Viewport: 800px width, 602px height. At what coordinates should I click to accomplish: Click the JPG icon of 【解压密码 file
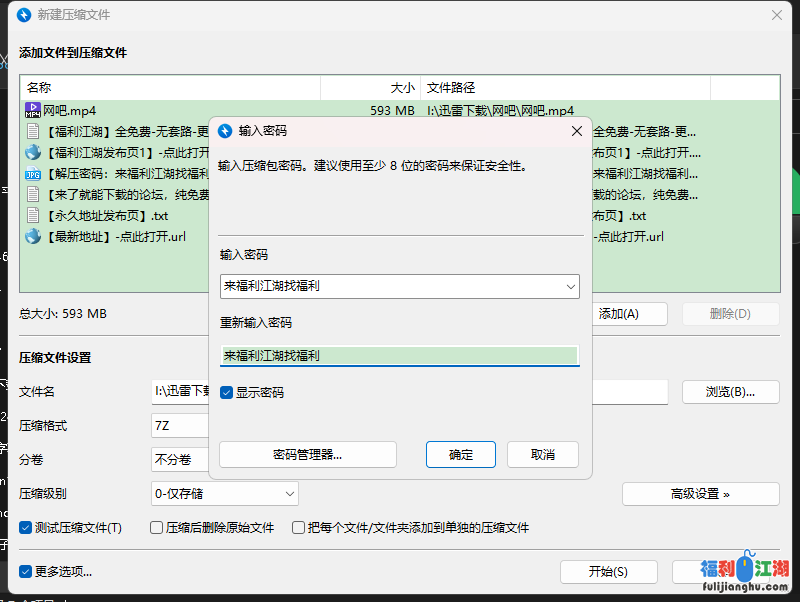[x=32, y=174]
